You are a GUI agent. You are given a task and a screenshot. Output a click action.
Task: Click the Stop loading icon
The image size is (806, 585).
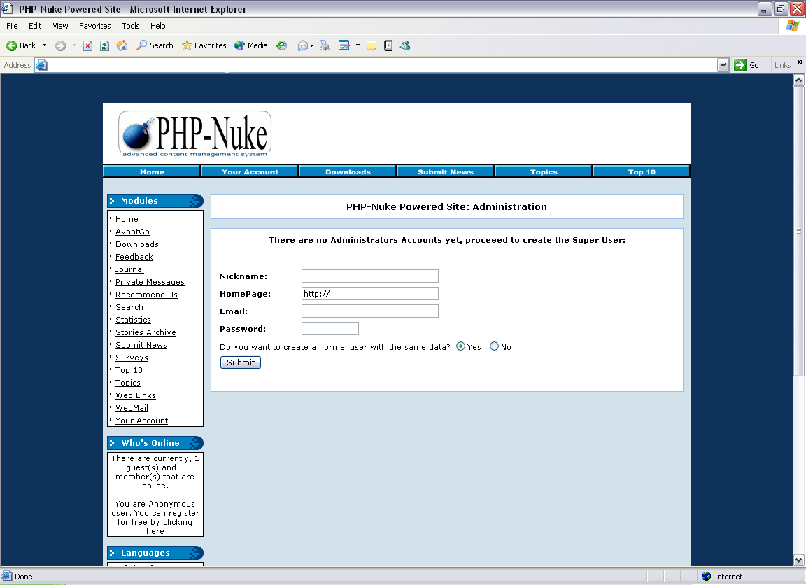[x=88, y=45]
